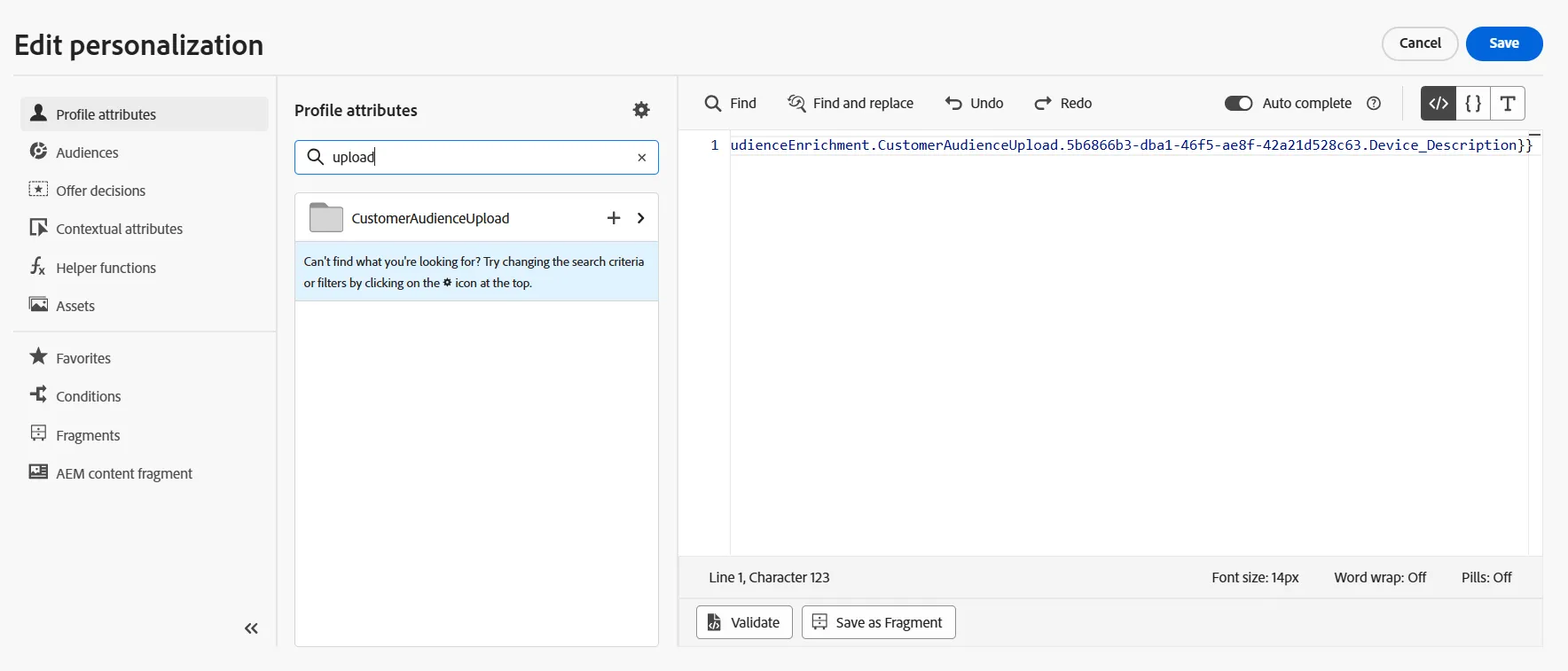This screenshot has width=1568, height=671.
Task: Redo the last edit
Action: [x=1062, y=104]
